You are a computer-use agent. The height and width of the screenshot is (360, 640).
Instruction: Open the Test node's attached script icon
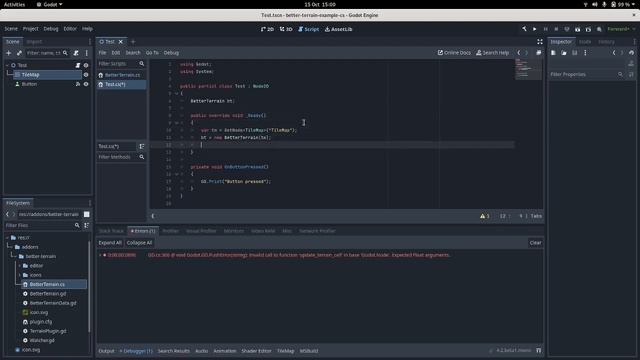click(78, 65)
